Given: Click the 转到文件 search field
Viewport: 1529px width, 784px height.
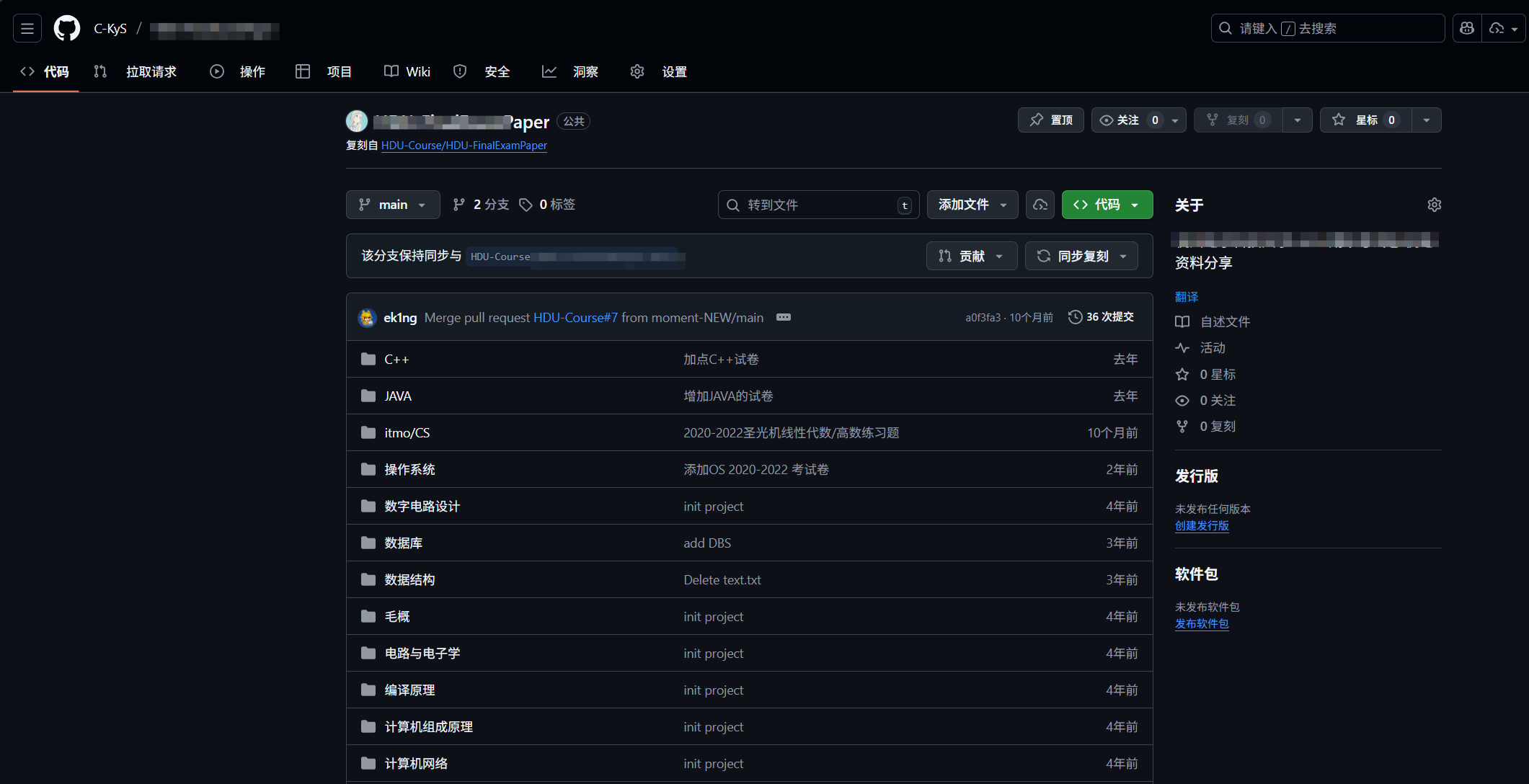Looking at the screenshot, I should click(818, 205).
